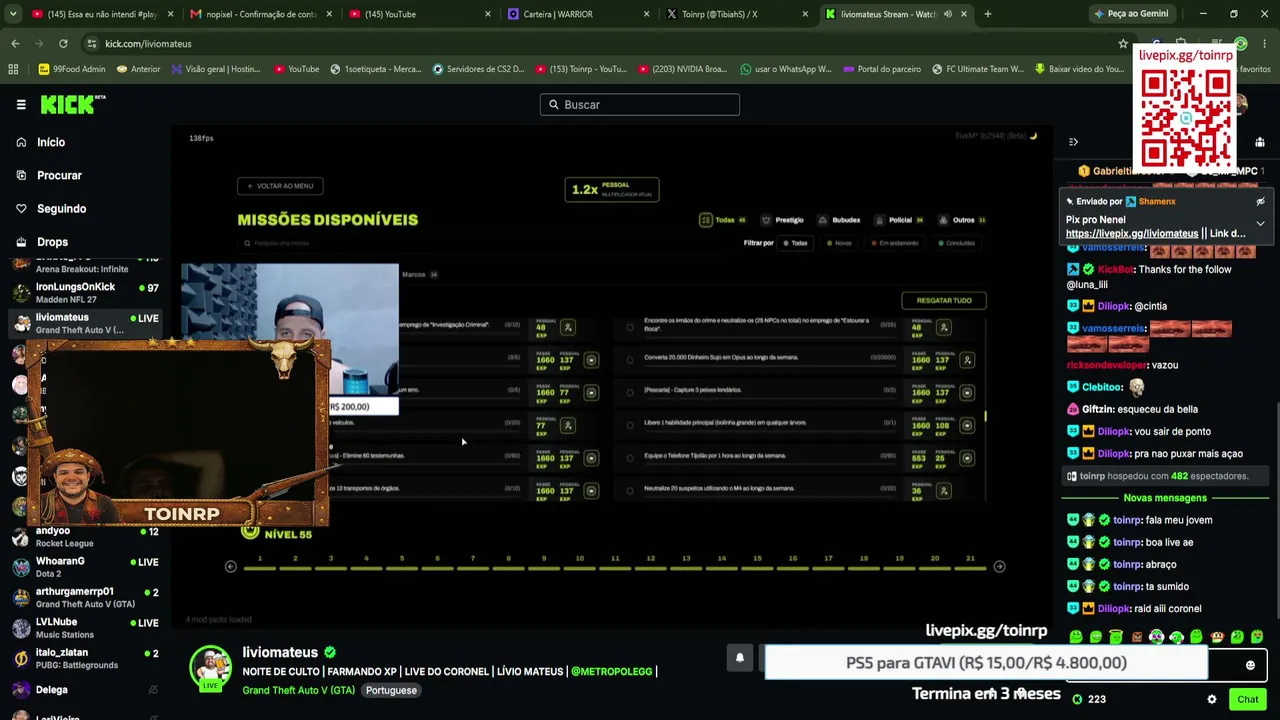This screenshot has height=720, width=1280.
Task: Click the green Chat send button
Action: [x=1247, y=700]
